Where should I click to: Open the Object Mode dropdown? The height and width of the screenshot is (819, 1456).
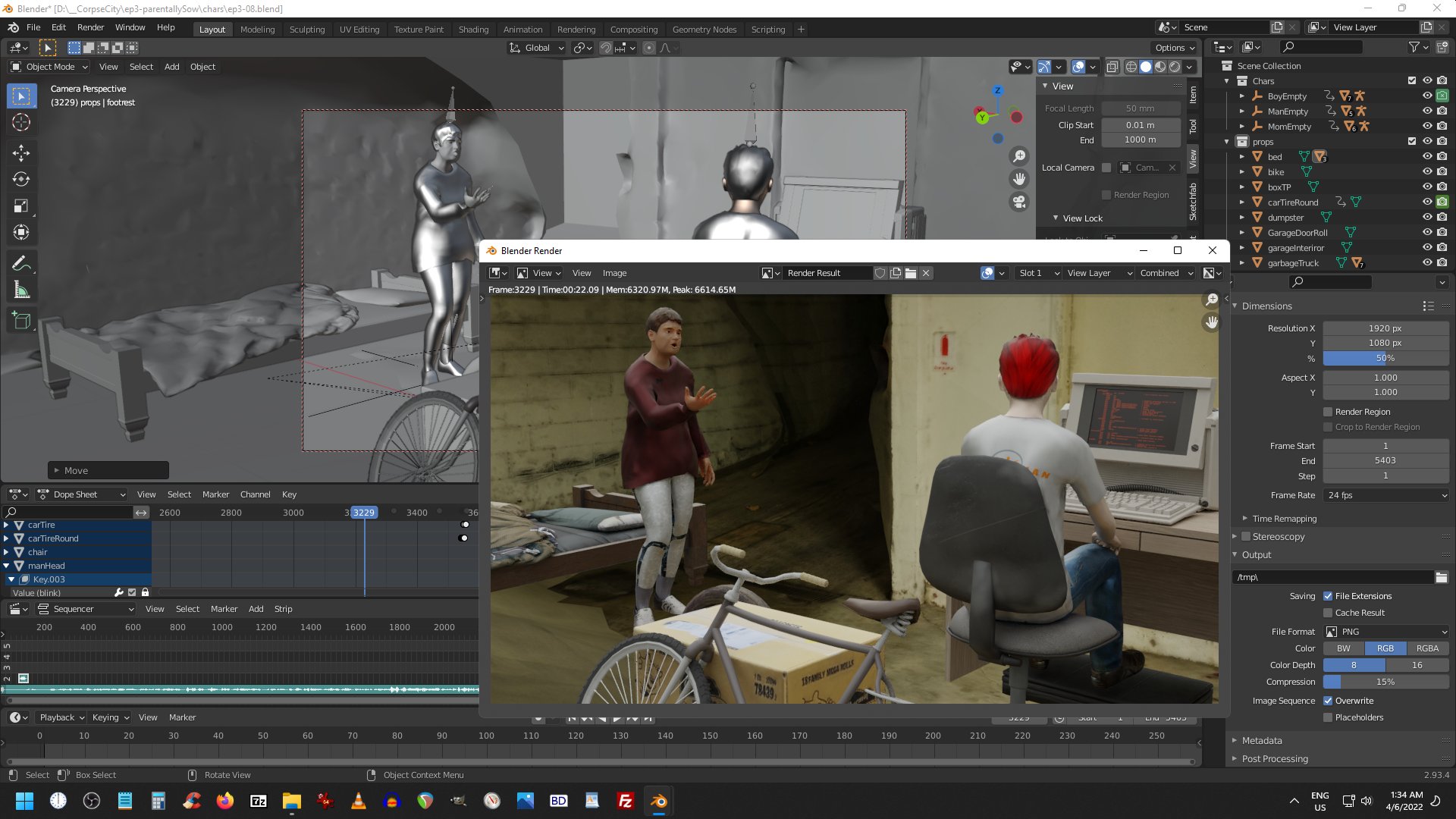pos(49,67)
